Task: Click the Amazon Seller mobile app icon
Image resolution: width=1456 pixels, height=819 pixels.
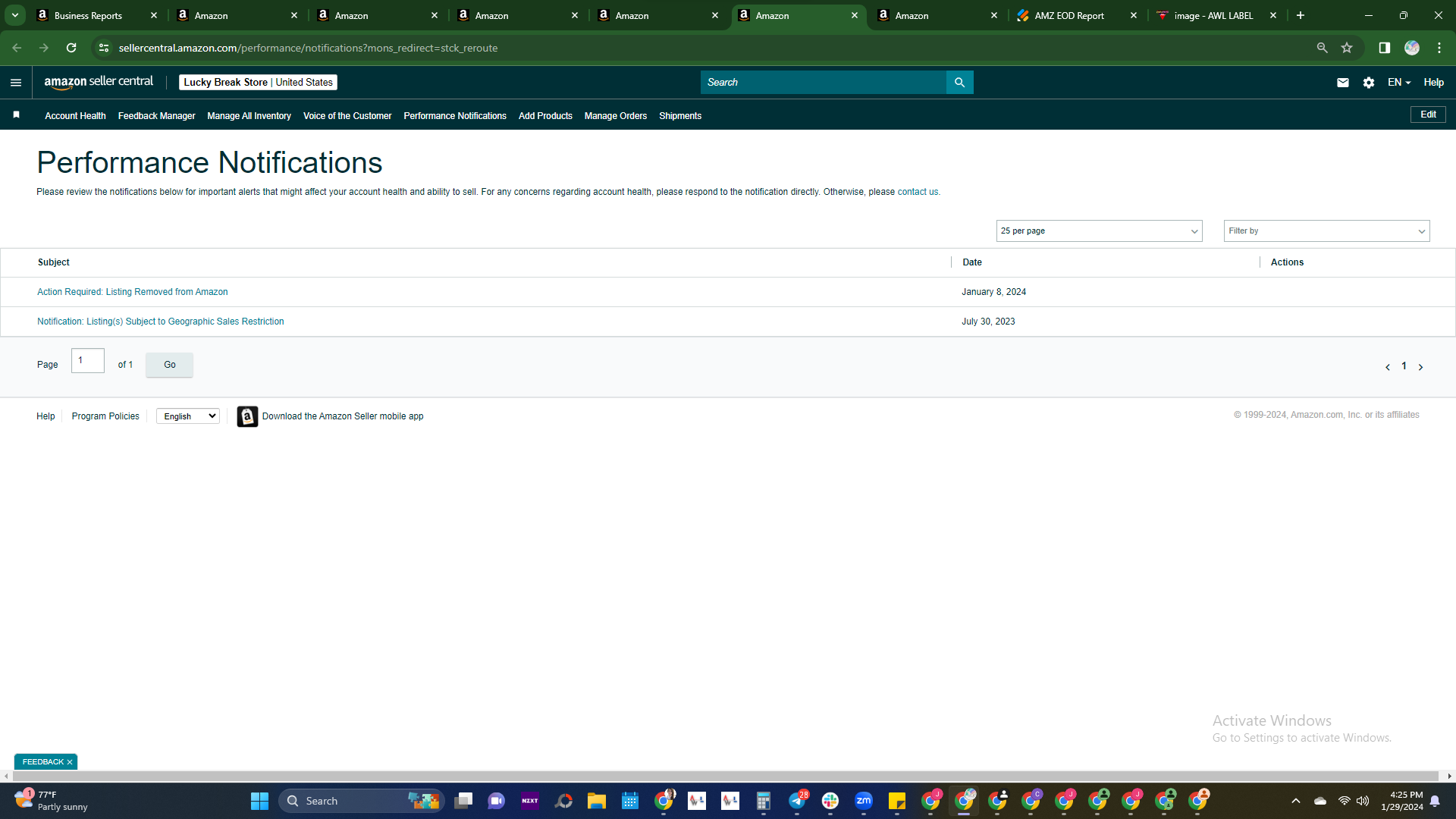Action: [247, 416]
